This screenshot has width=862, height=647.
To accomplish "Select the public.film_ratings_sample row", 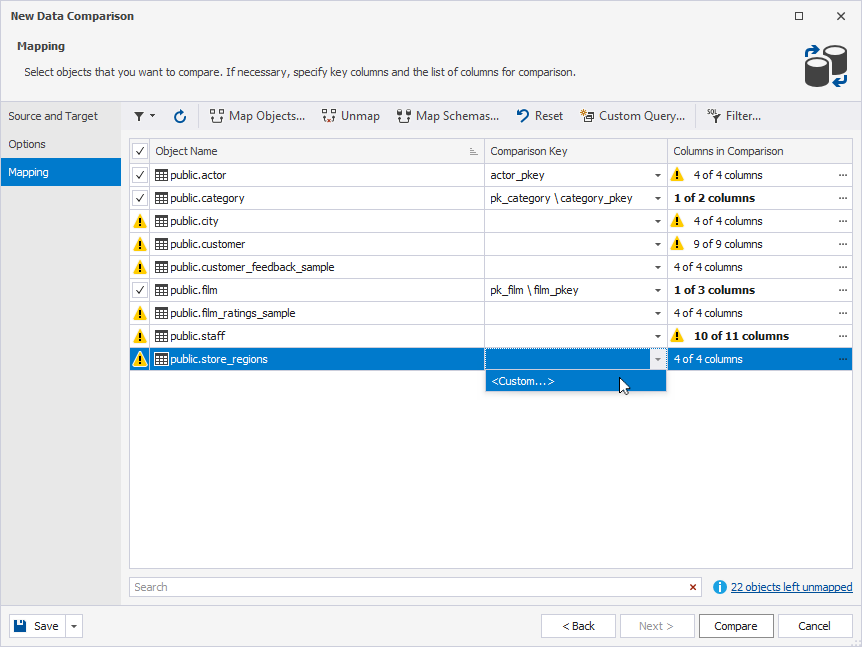I will click(x=490, y=313).
